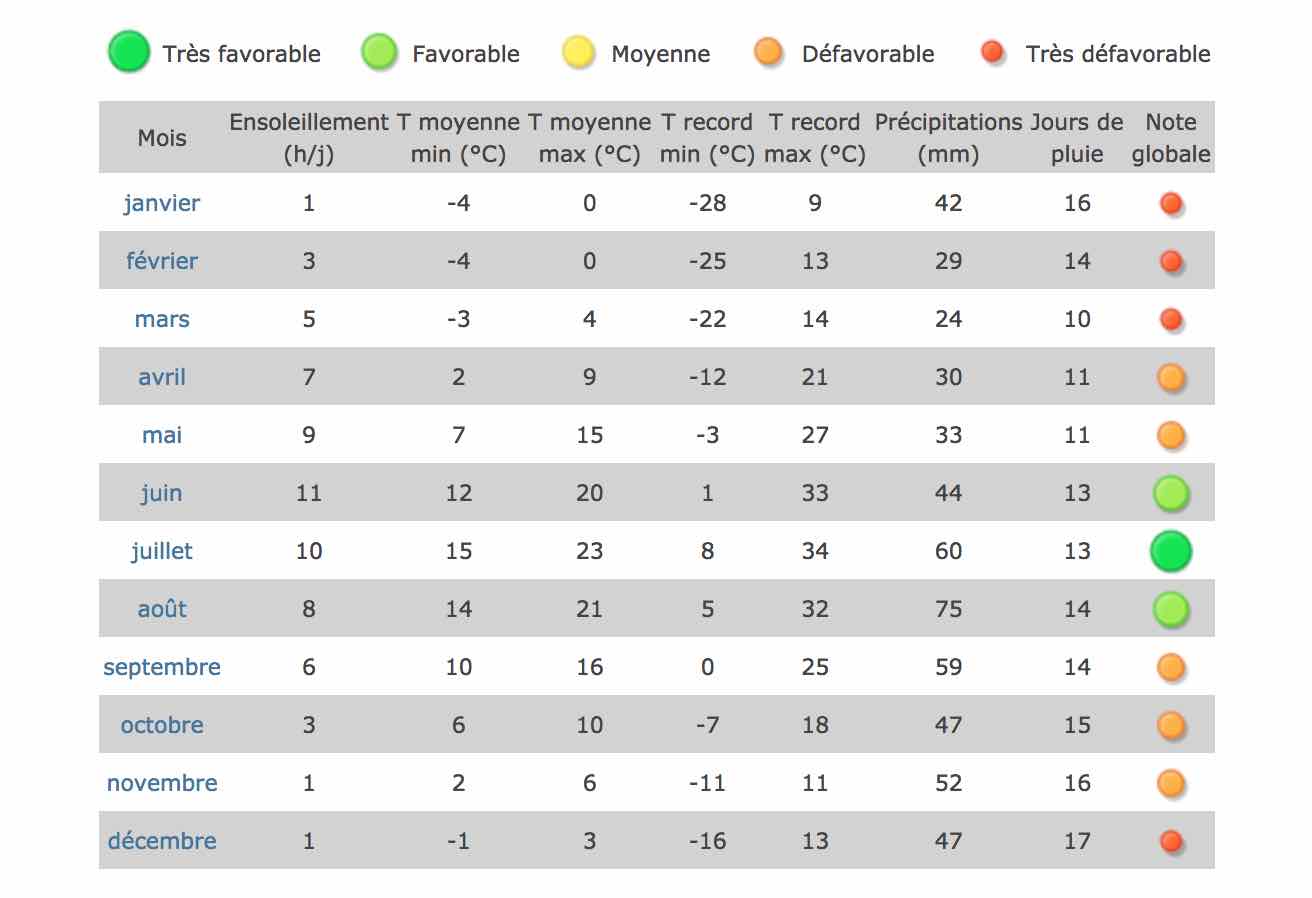1312x898 pixels.
Task: Click the Très favorable green legend icon
Action: (x=129, y=52)
